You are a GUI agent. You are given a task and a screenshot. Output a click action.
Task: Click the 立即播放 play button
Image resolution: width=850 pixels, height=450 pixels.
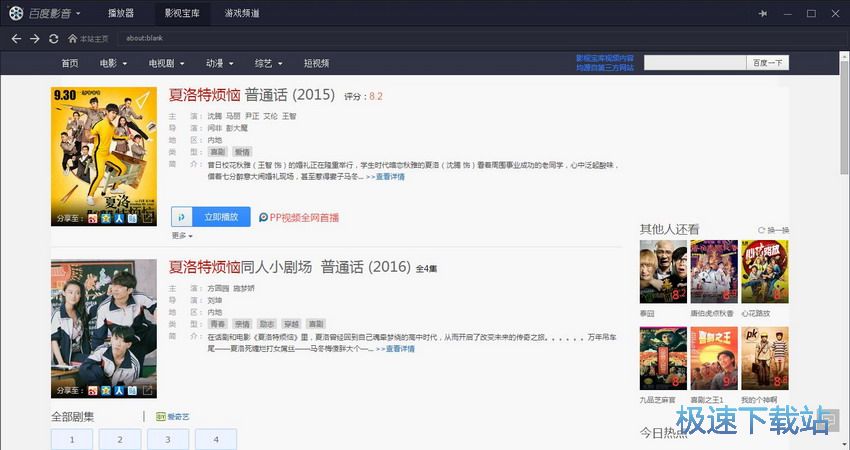click(221, 217)
